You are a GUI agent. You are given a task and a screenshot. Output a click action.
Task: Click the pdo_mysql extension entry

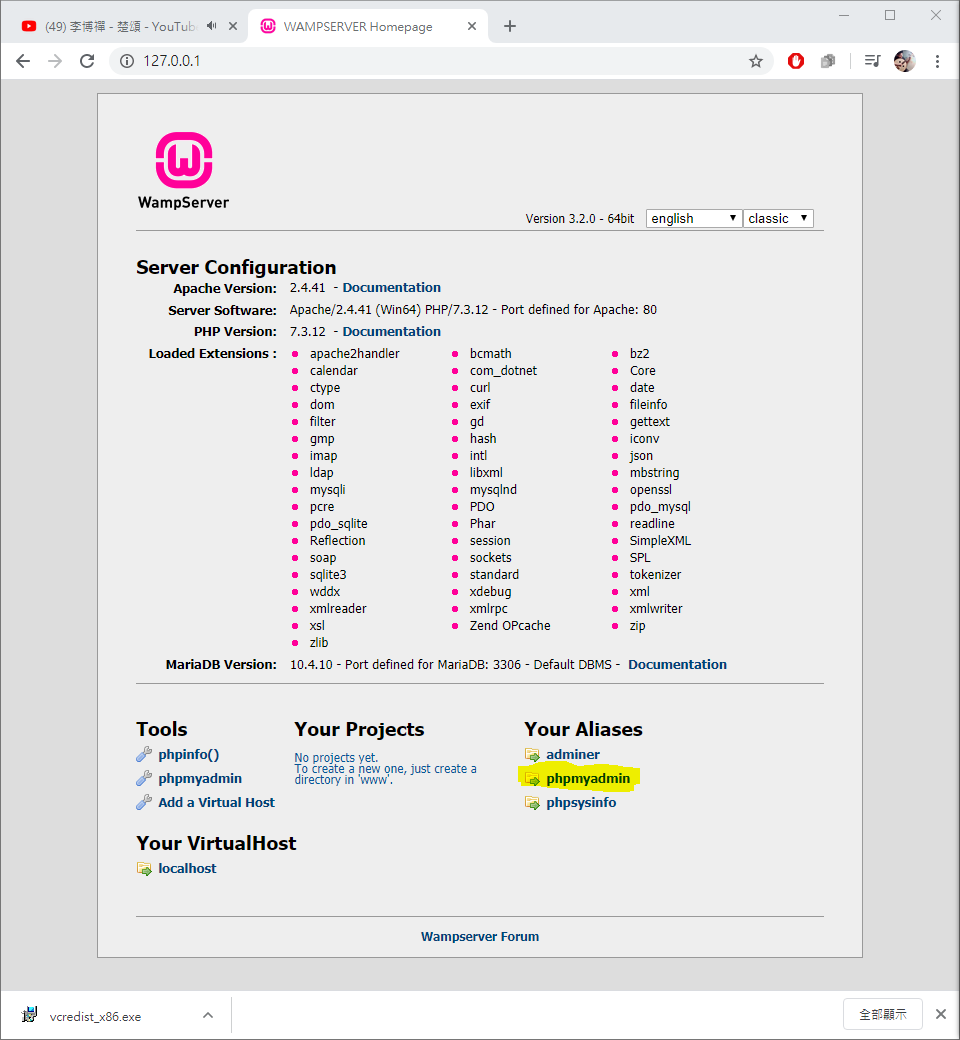pyautogui.click(x=660, y=507)
